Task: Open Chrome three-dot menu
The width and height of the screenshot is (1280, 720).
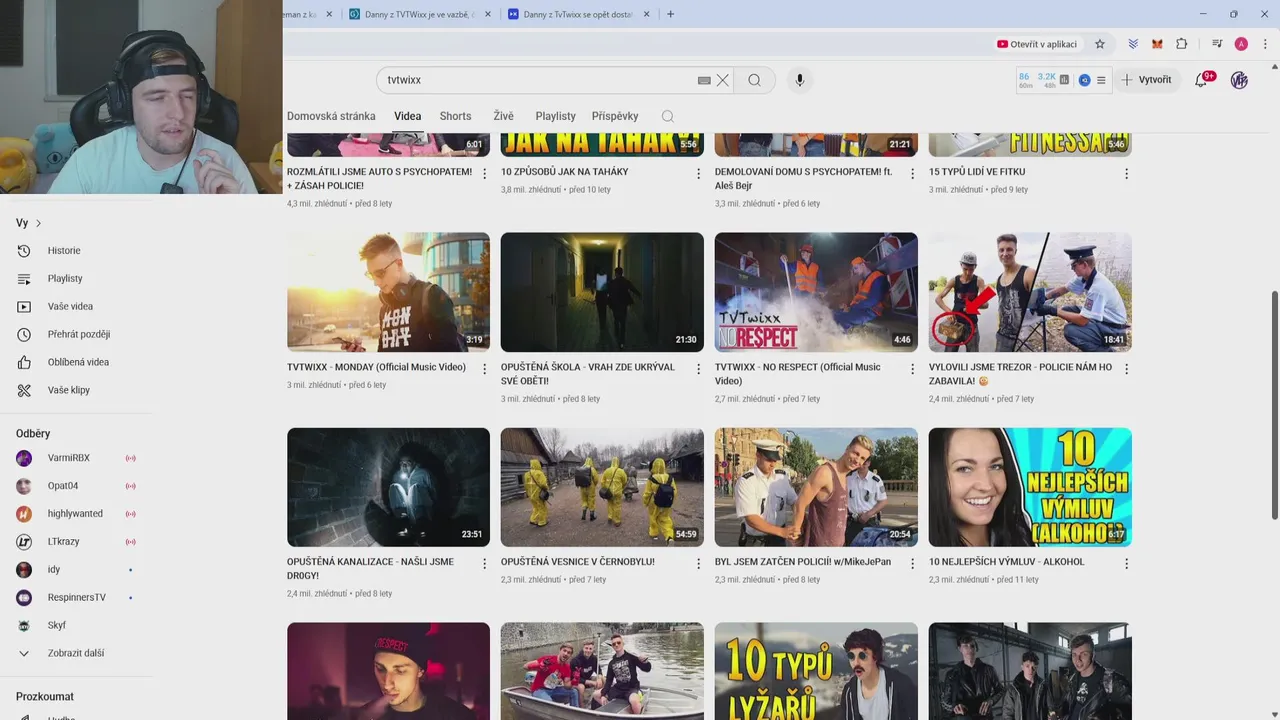Action: tap(1266, 44)
